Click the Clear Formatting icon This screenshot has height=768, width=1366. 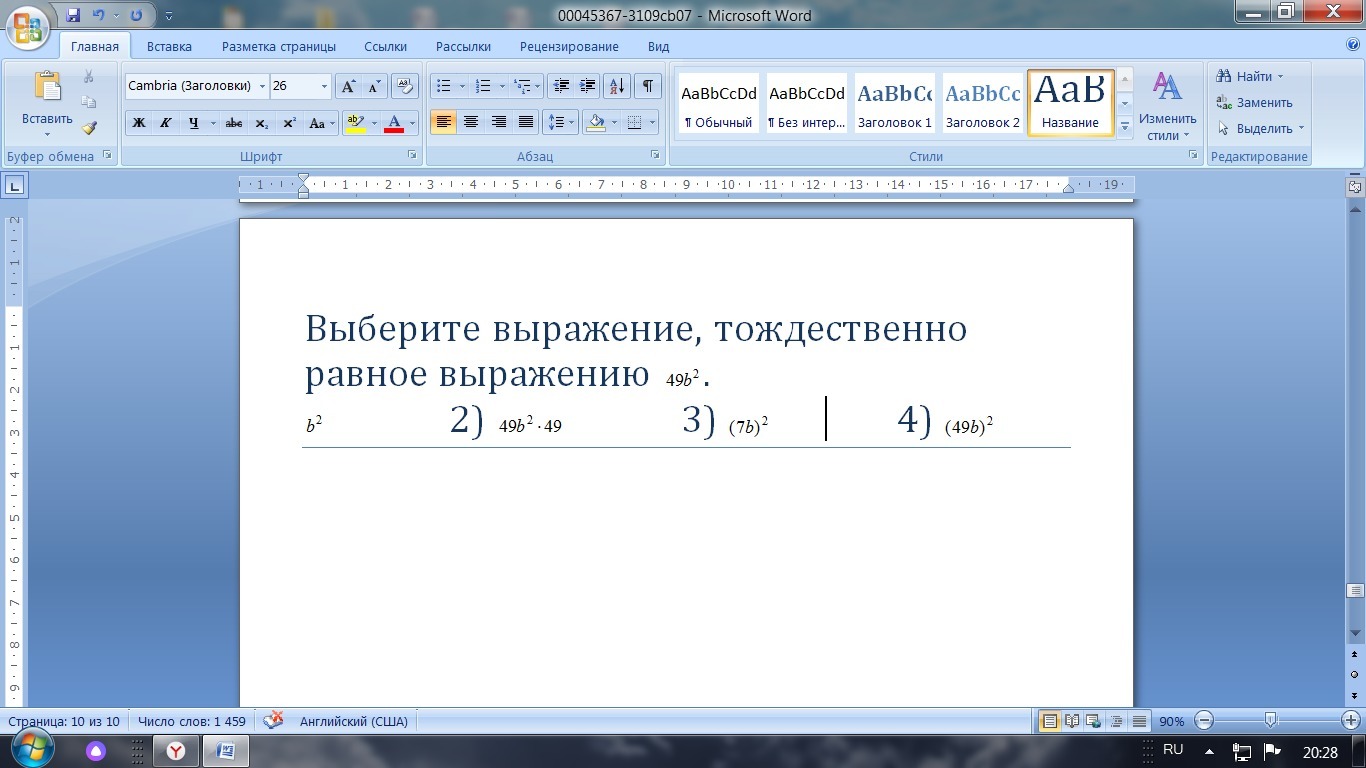pos(404,86)
